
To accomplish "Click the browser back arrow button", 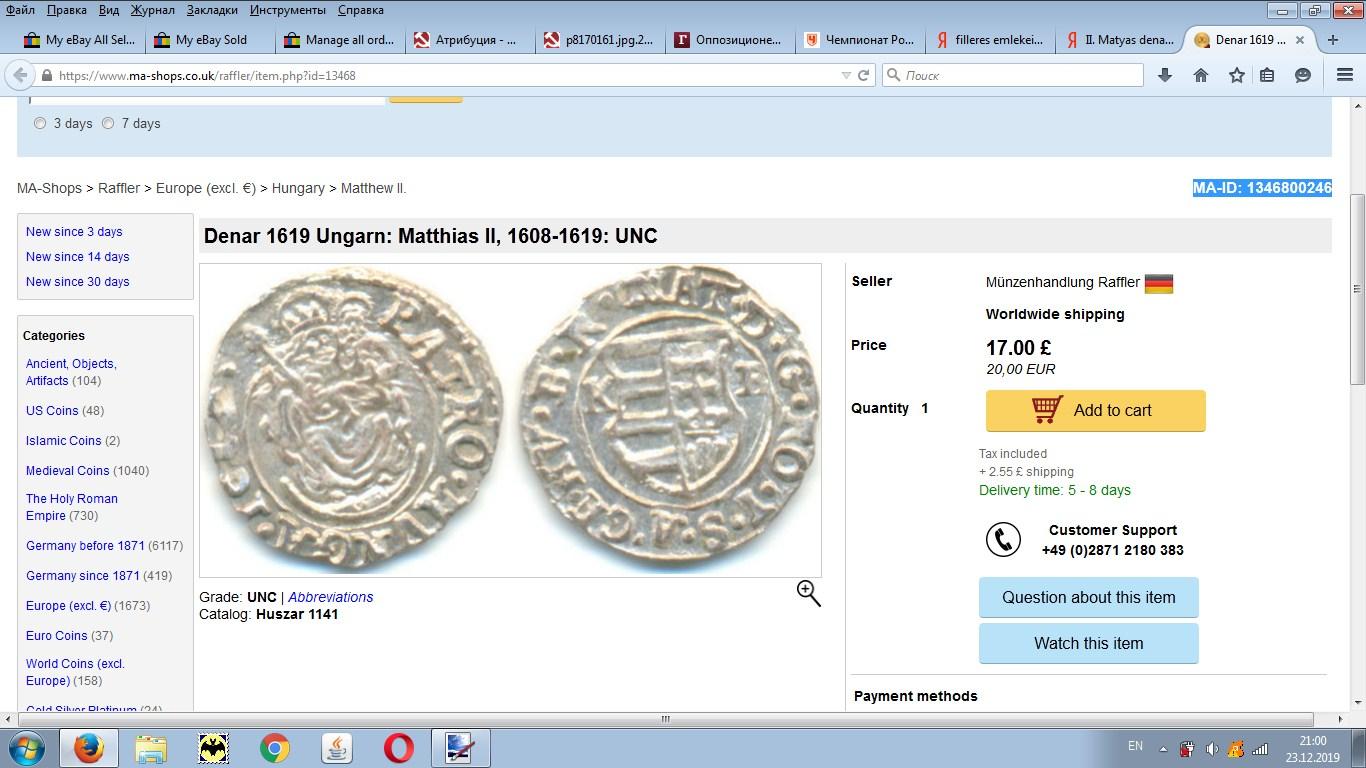I will click(x=19, y=75).
